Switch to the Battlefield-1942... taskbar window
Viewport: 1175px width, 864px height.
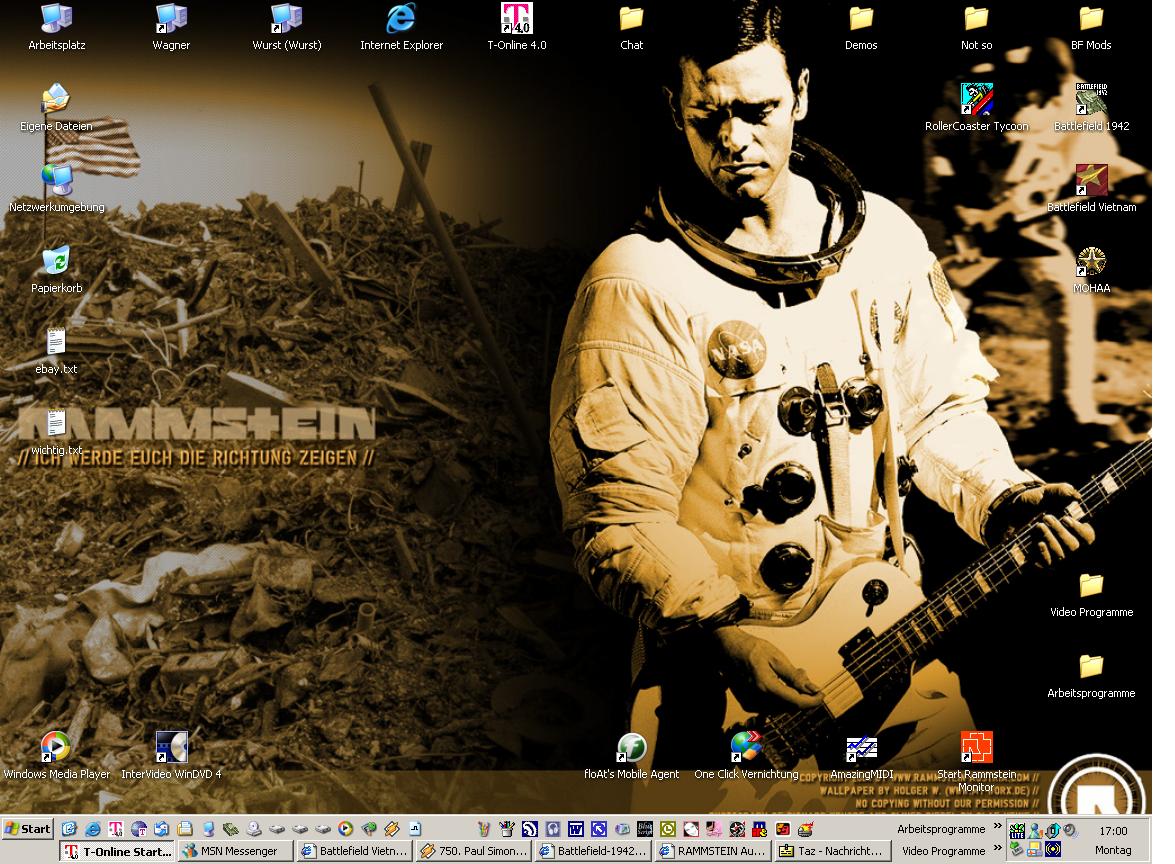click(592, 851)
